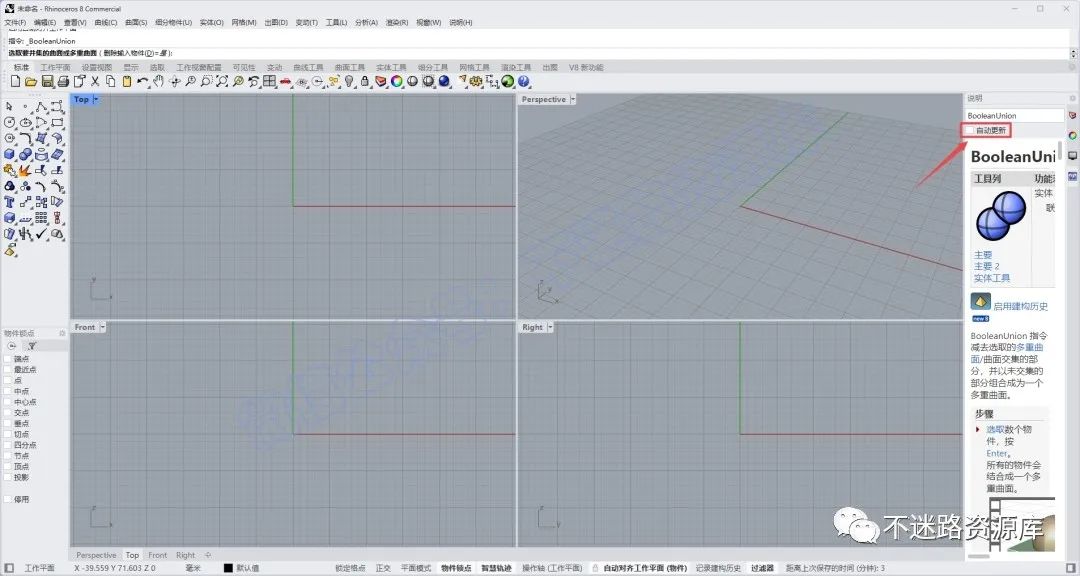
Task: Click the blue Help question mark icon
Action: [x=523, y=81]
